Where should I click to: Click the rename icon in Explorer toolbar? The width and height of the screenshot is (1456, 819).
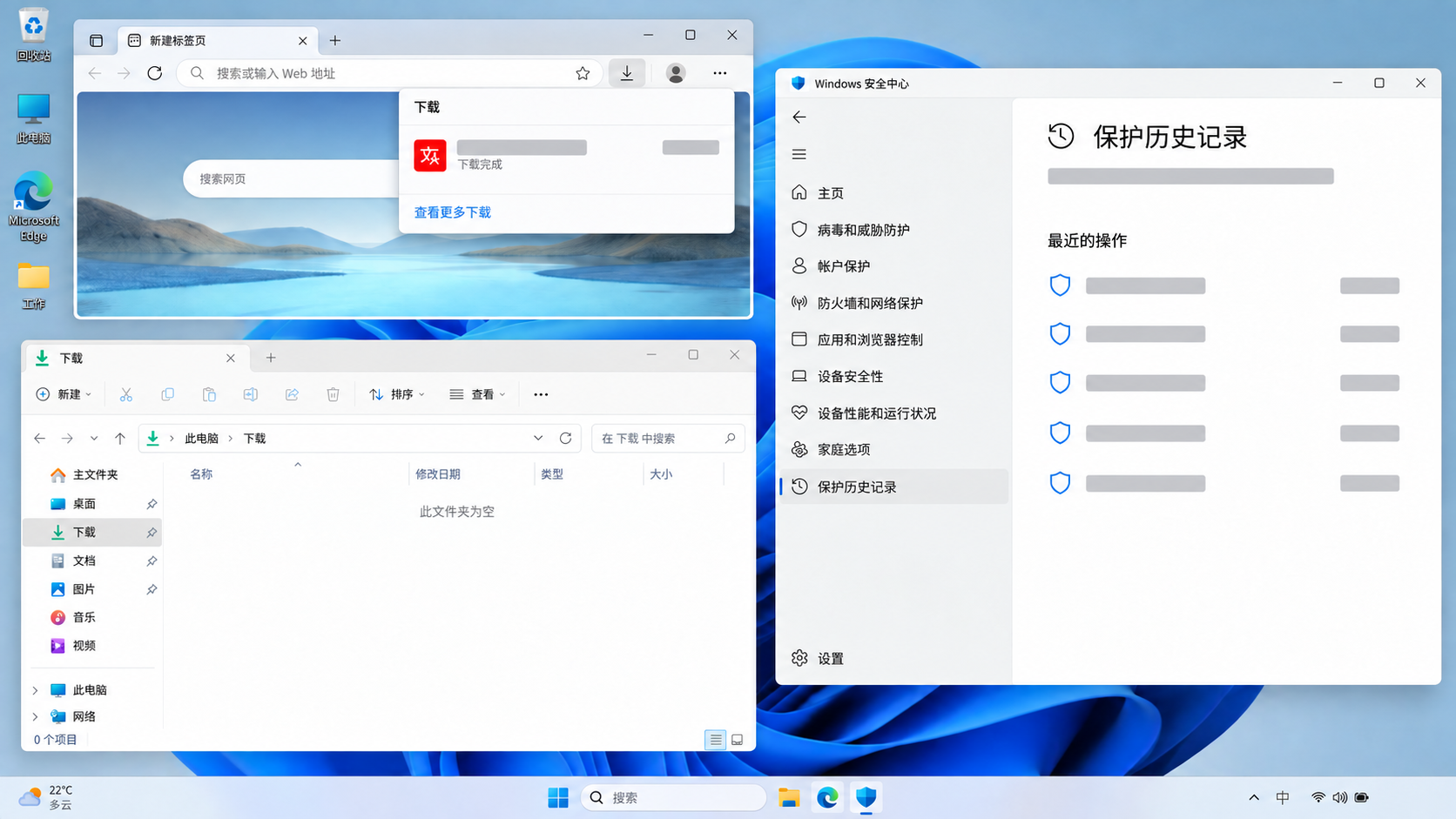click(x=250, y=394)
